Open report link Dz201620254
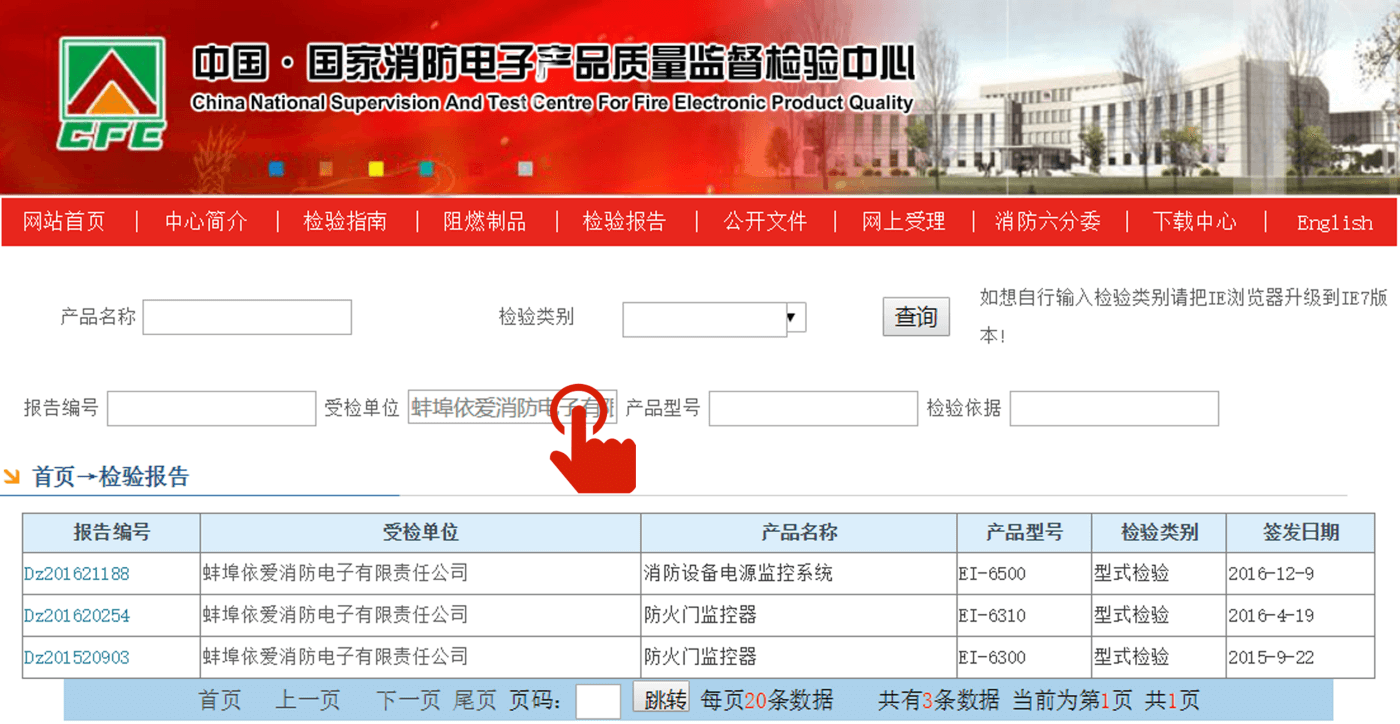The image size is (1400, 724). pyautogui.click(x=77, y=616)
